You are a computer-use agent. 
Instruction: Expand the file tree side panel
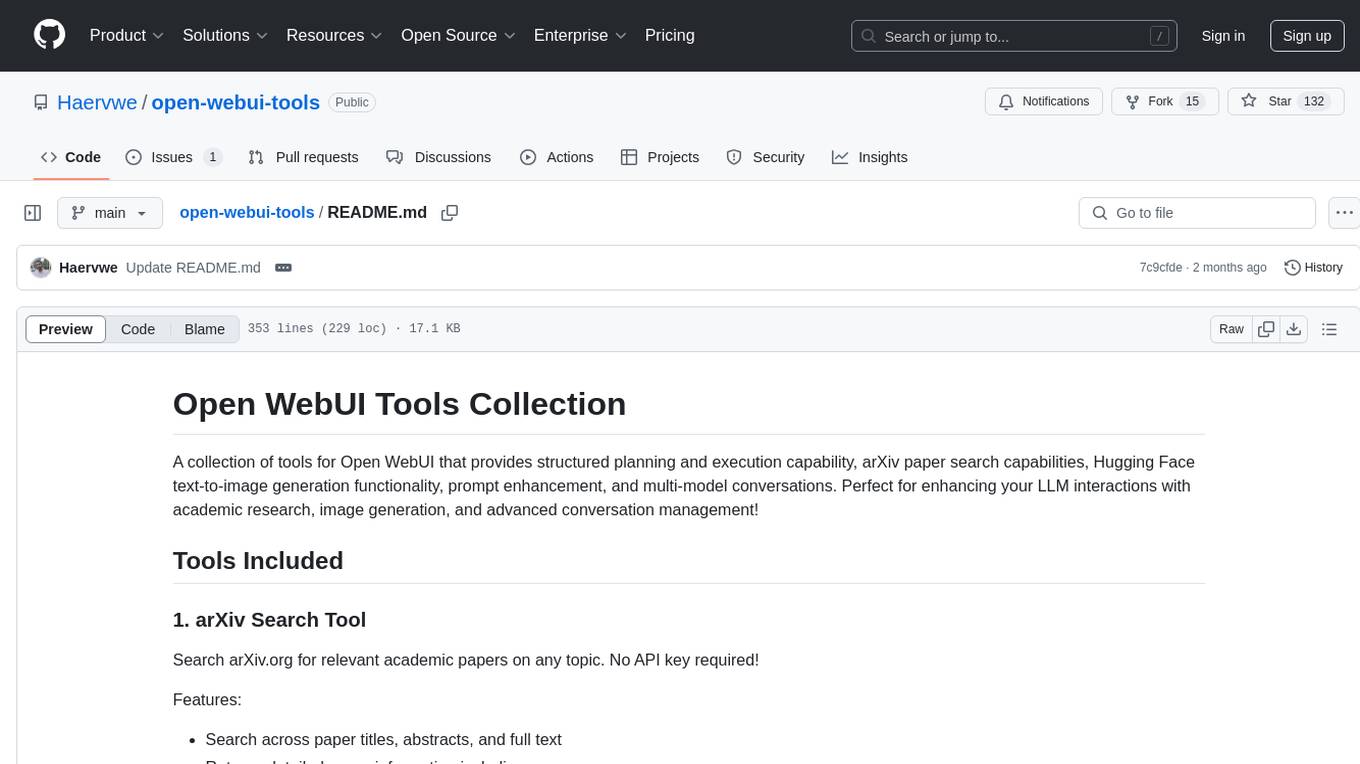coord(33,213)
